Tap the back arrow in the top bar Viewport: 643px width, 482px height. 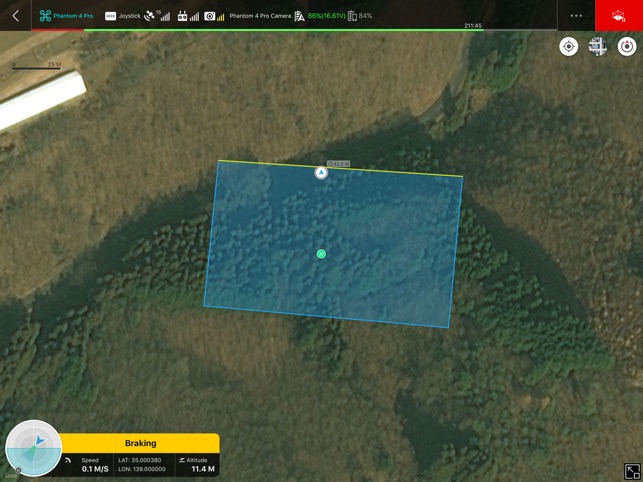coord(15,16)
